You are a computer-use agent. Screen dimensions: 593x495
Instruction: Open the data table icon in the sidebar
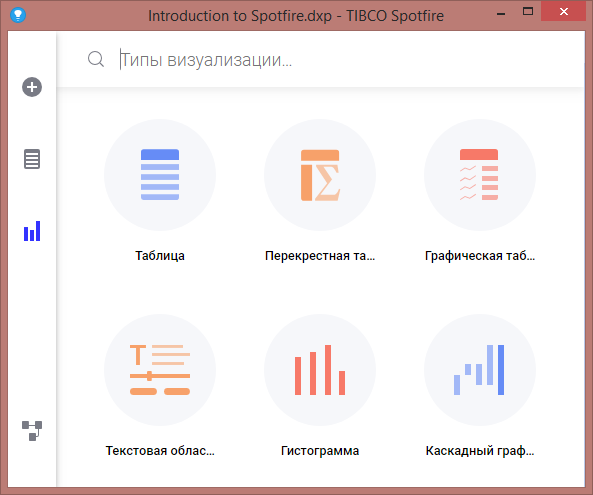(x=32, y=159)
